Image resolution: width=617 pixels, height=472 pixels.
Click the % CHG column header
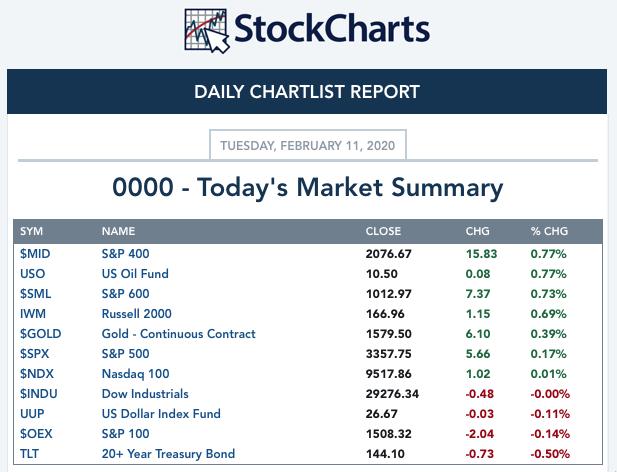coord(549,231)
